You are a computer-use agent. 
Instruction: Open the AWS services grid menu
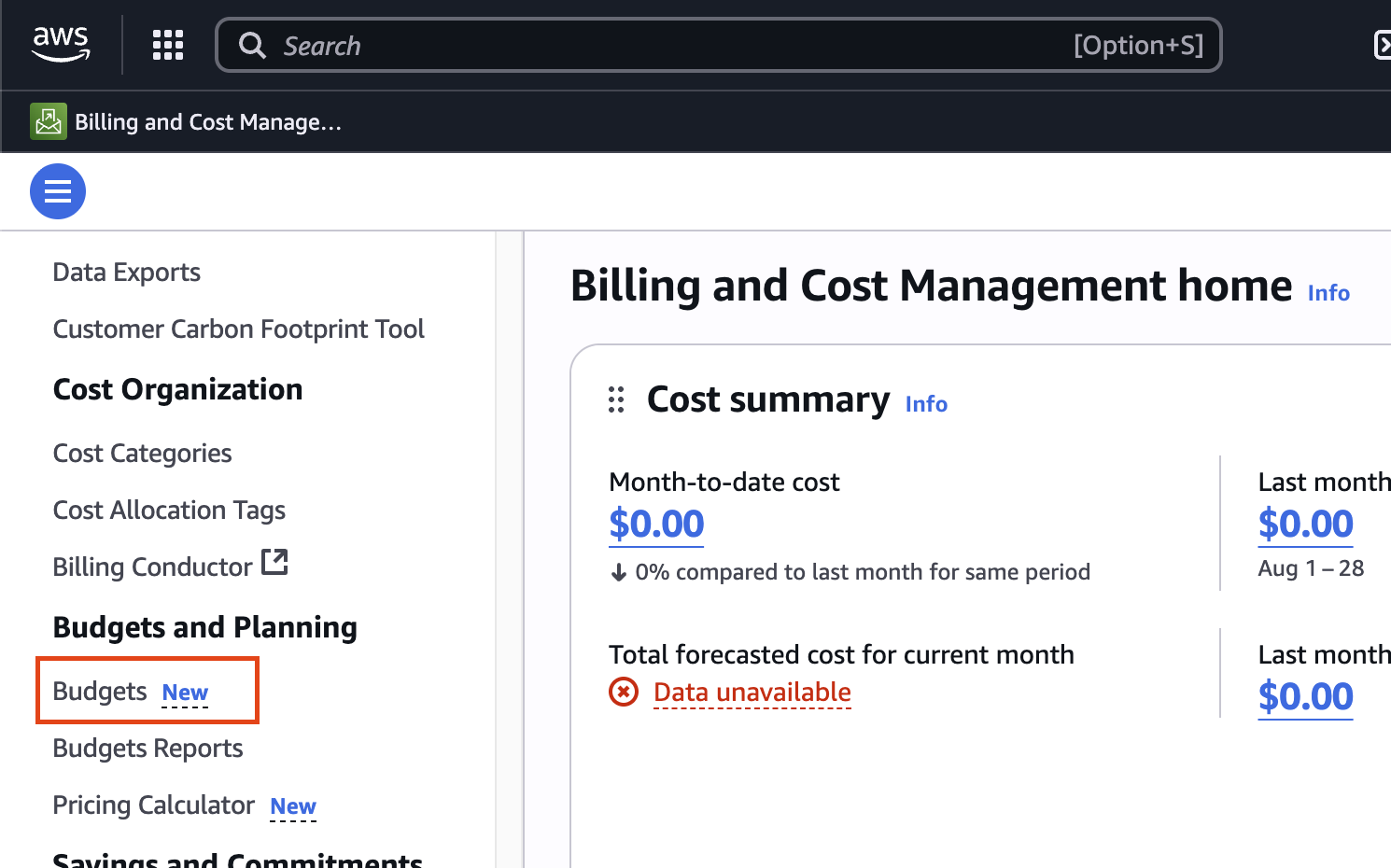[168, 45]
